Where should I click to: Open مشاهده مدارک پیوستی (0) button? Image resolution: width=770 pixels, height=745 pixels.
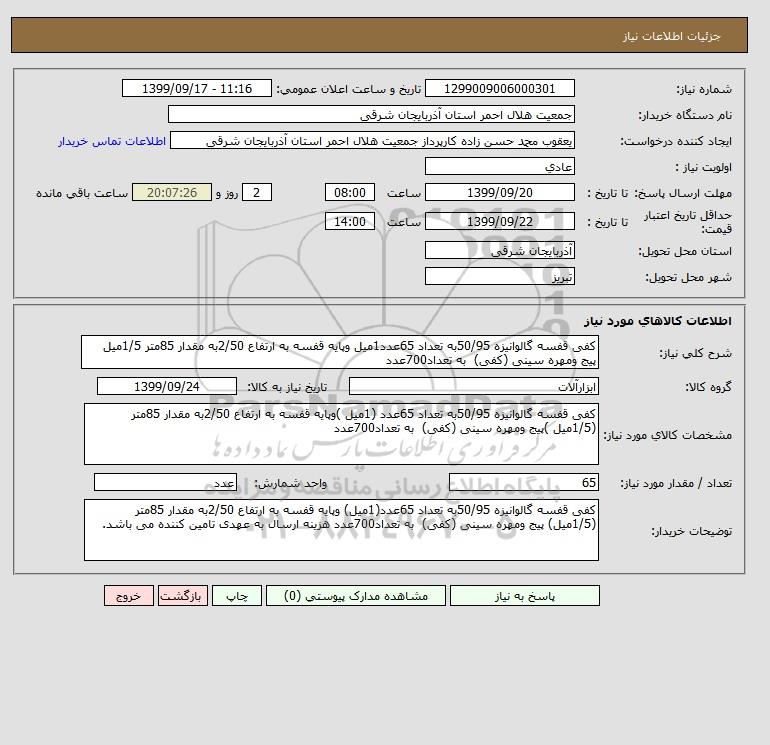click(x=356, y=596)
